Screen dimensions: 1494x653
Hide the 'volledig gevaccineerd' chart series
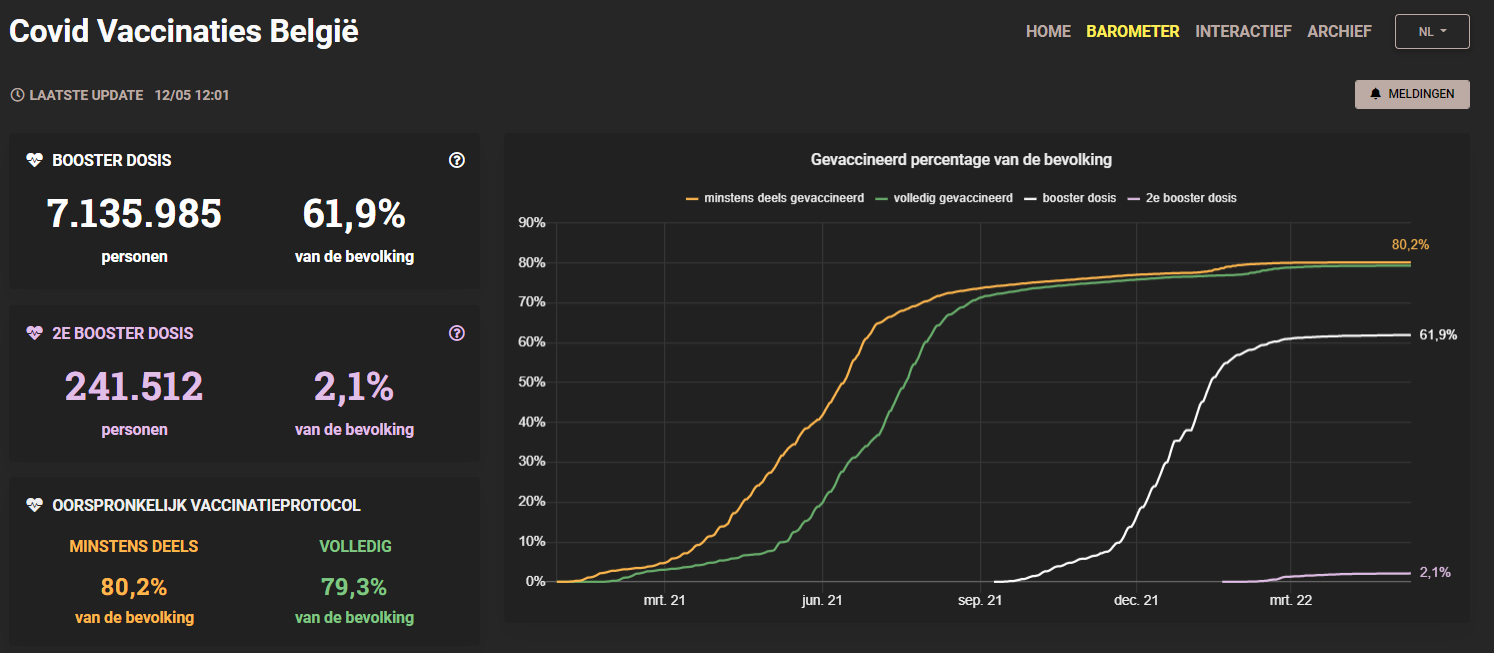coord(944,198)
